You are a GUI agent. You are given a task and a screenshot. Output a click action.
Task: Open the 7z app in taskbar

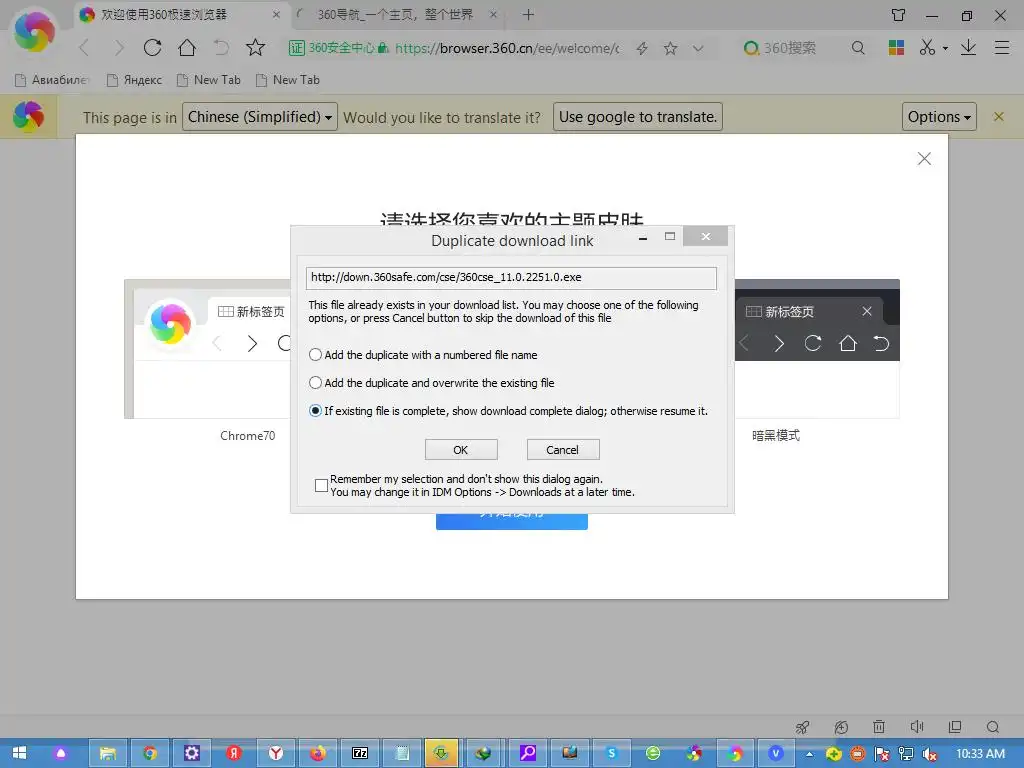pos(360,753)
